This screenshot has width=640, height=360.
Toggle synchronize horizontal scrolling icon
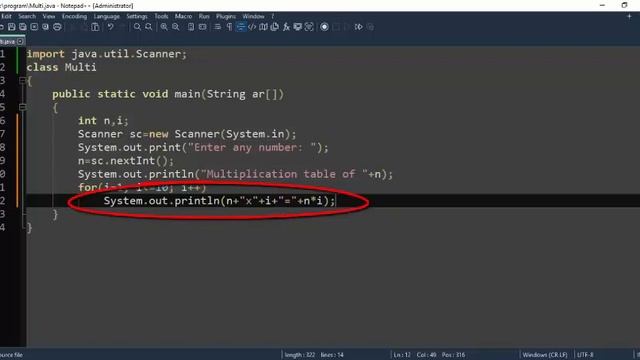202,27
